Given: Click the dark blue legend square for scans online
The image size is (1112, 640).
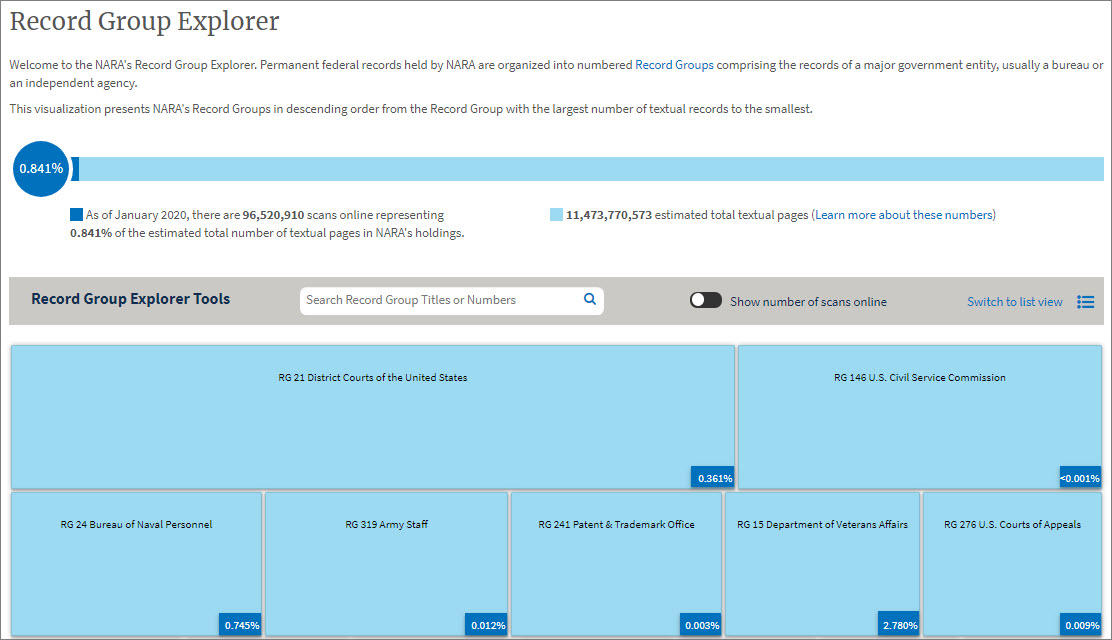Looking at the screenshot, I should pyautogui.click(x=75, y=214).
